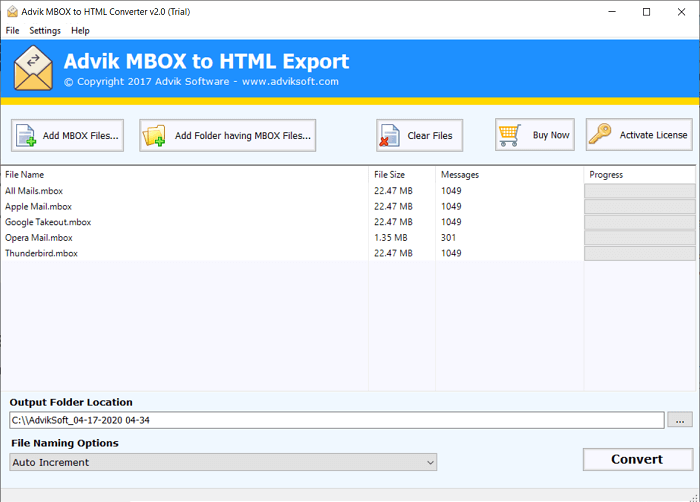Minimize the Advik converter window

(612, 12)
